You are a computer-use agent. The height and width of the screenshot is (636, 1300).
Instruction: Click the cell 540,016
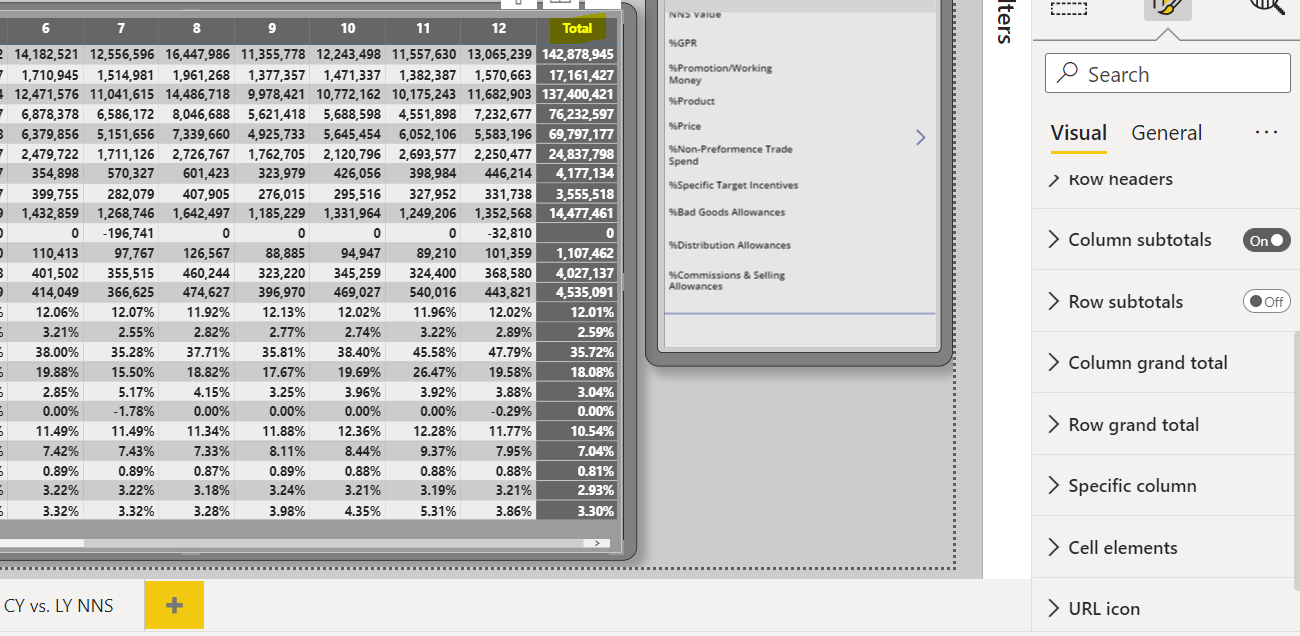pos(423,292)
